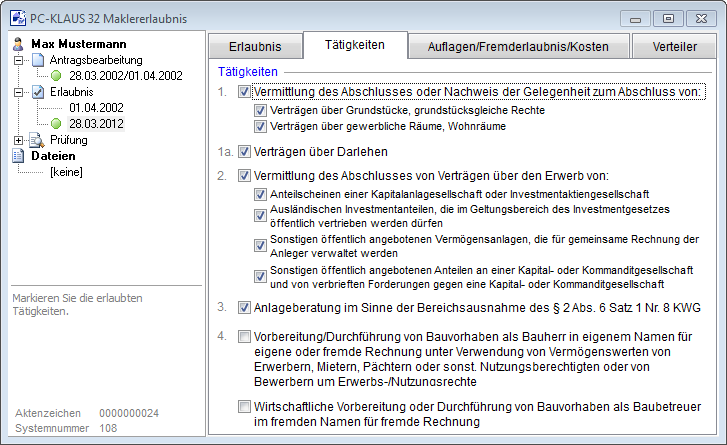Expand the Prüfung tree node
Image resolution: width=727 pixels, height=445 pixels.
[x=20, y=140]
